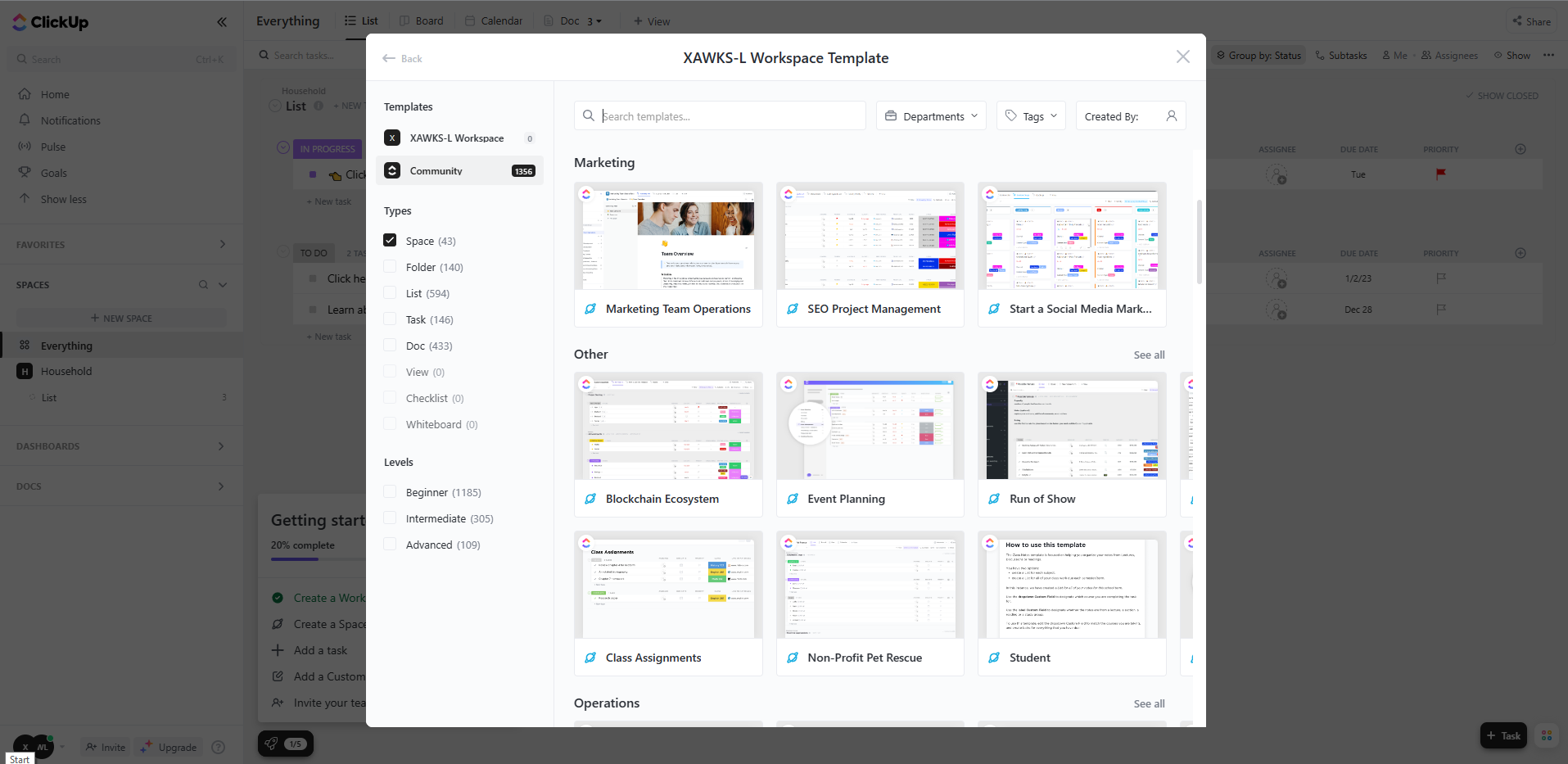This screenshot has width=1568, height=764.
Task: Click the rocket onboarding progress icon
Action: click(x=271, y=744)
